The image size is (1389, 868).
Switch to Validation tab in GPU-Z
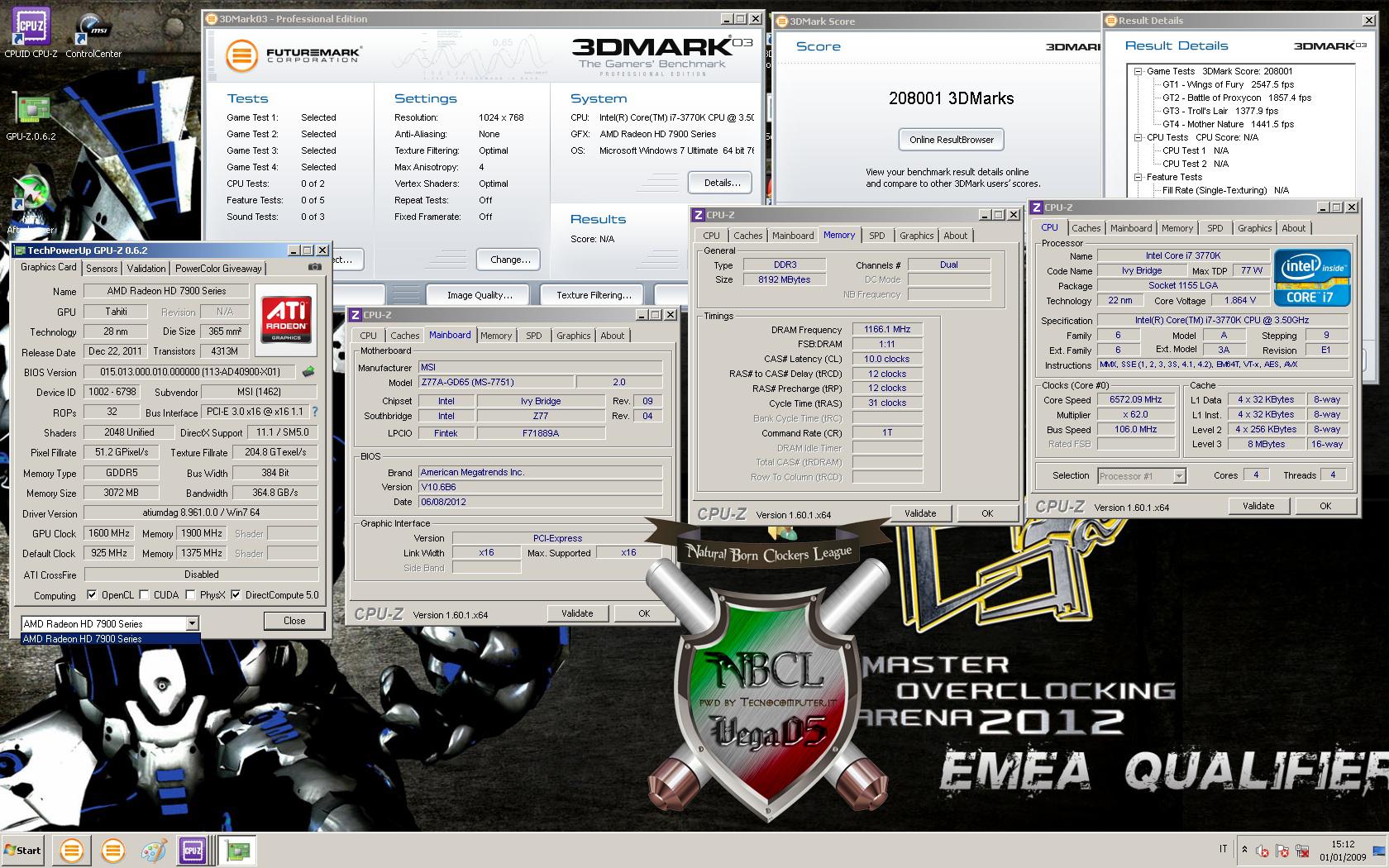[146, 268]
